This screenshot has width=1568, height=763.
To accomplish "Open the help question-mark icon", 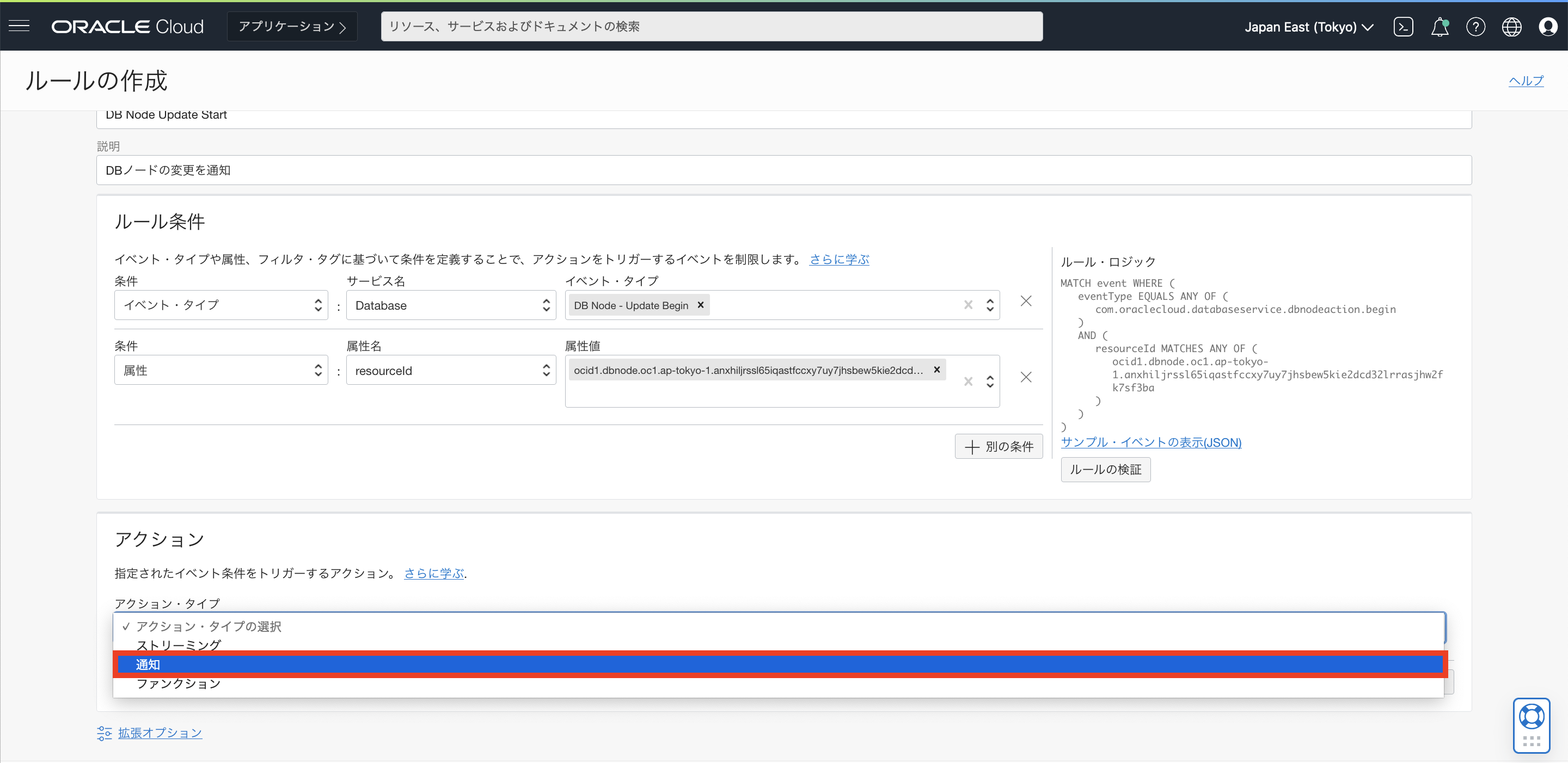I will 1475,26.
